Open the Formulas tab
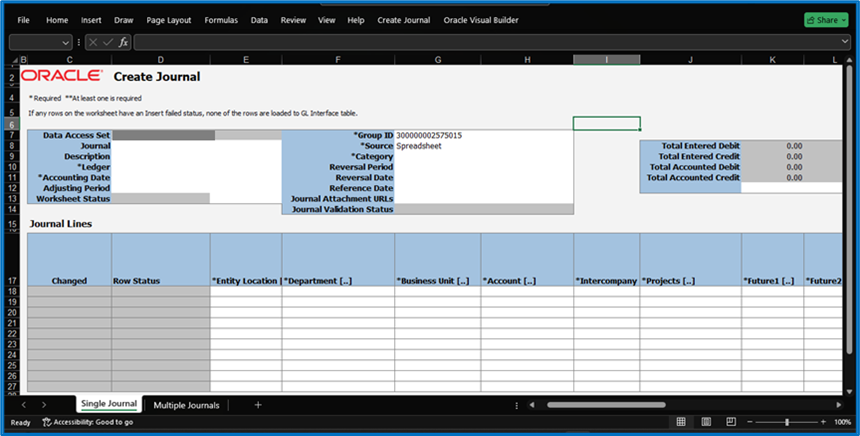The height and width of the screenshot is (436, 860). tap(221, 20)
